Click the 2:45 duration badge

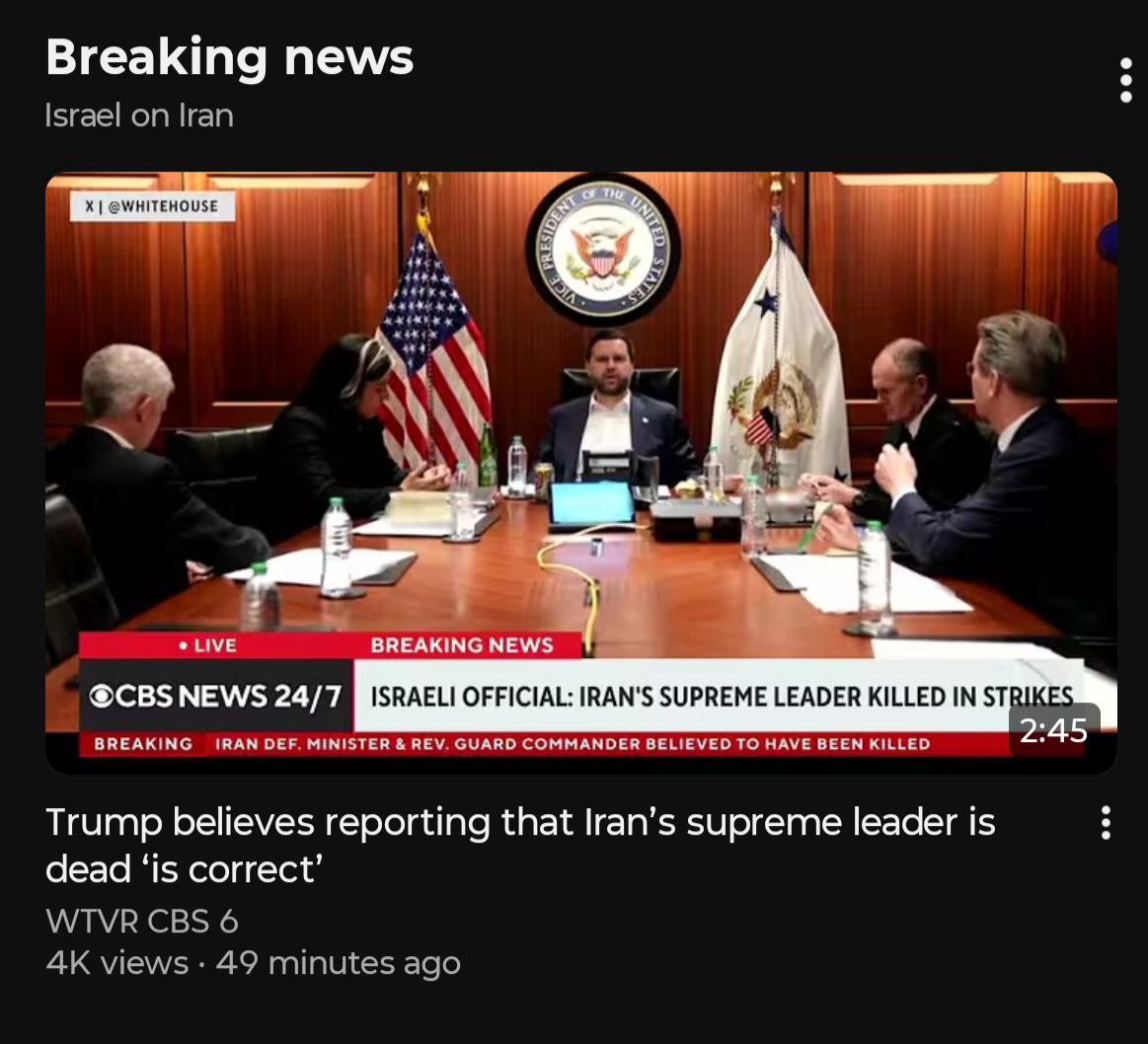pyautogui.click(x=1053, y=730)
